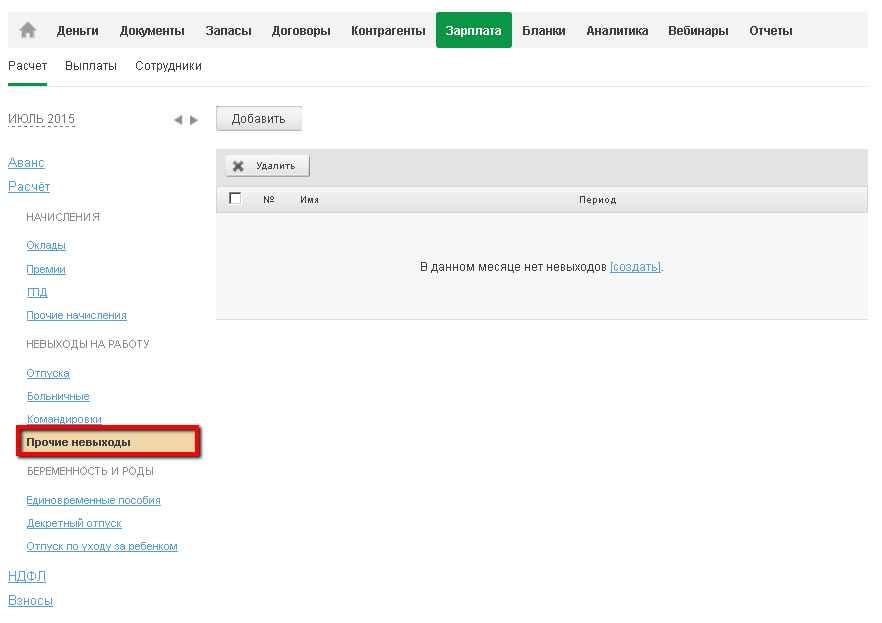Click the НАЧИСЛЕНИЯ section heading
Viewport: 882px width, 623px height.
tap(63, 217)
